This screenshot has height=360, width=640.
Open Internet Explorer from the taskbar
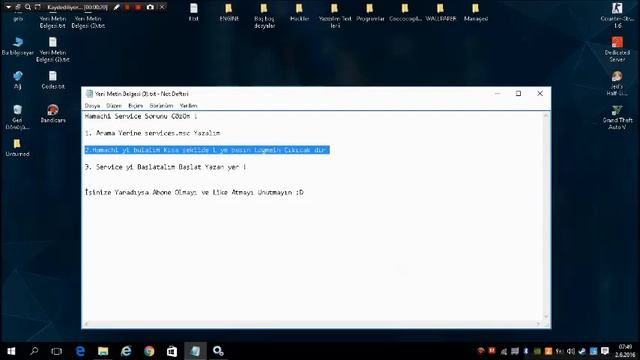(x=126, y=351)
